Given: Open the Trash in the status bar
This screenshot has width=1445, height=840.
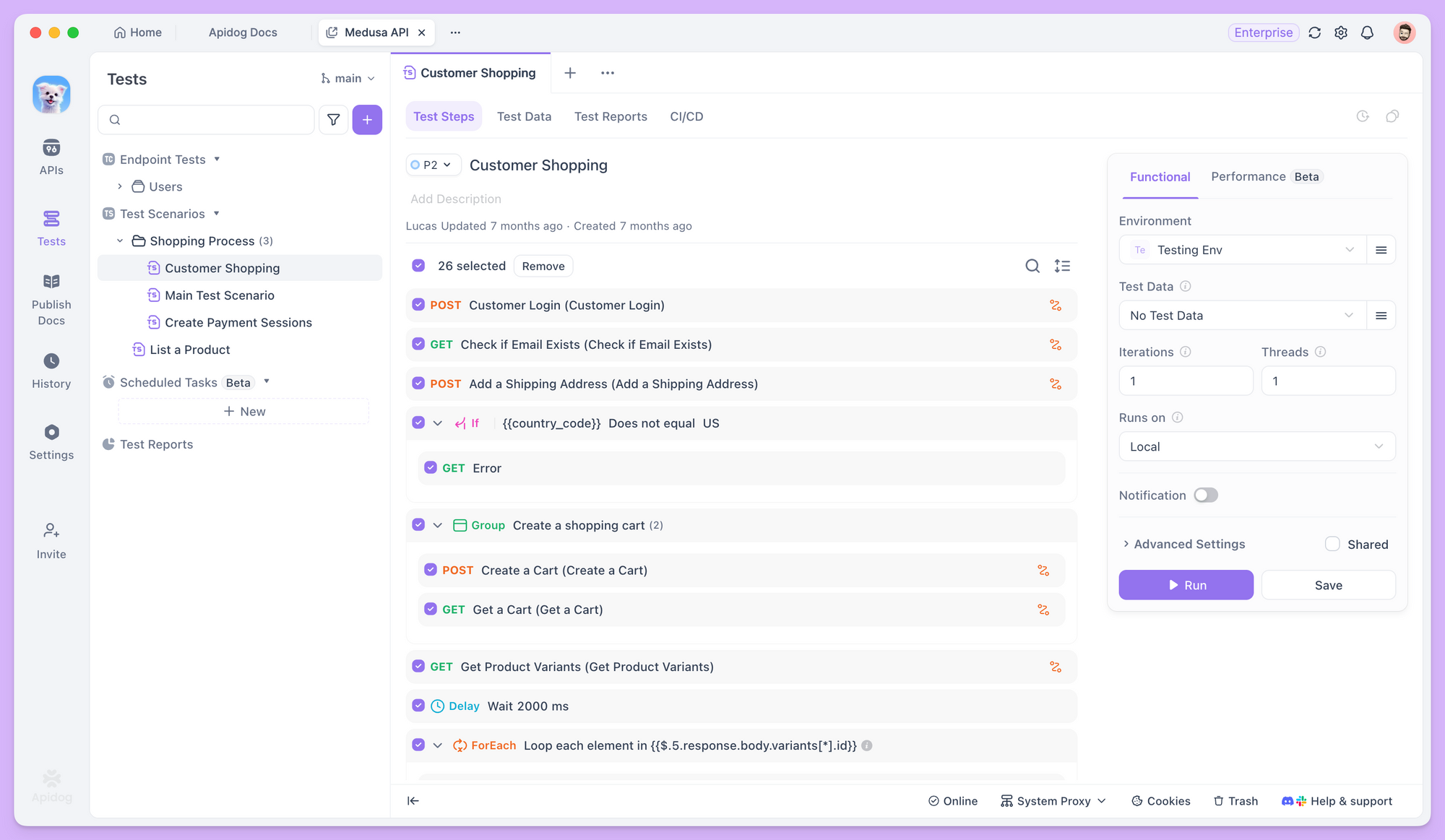Looking at the screenshot, I should pos(1235,801).
